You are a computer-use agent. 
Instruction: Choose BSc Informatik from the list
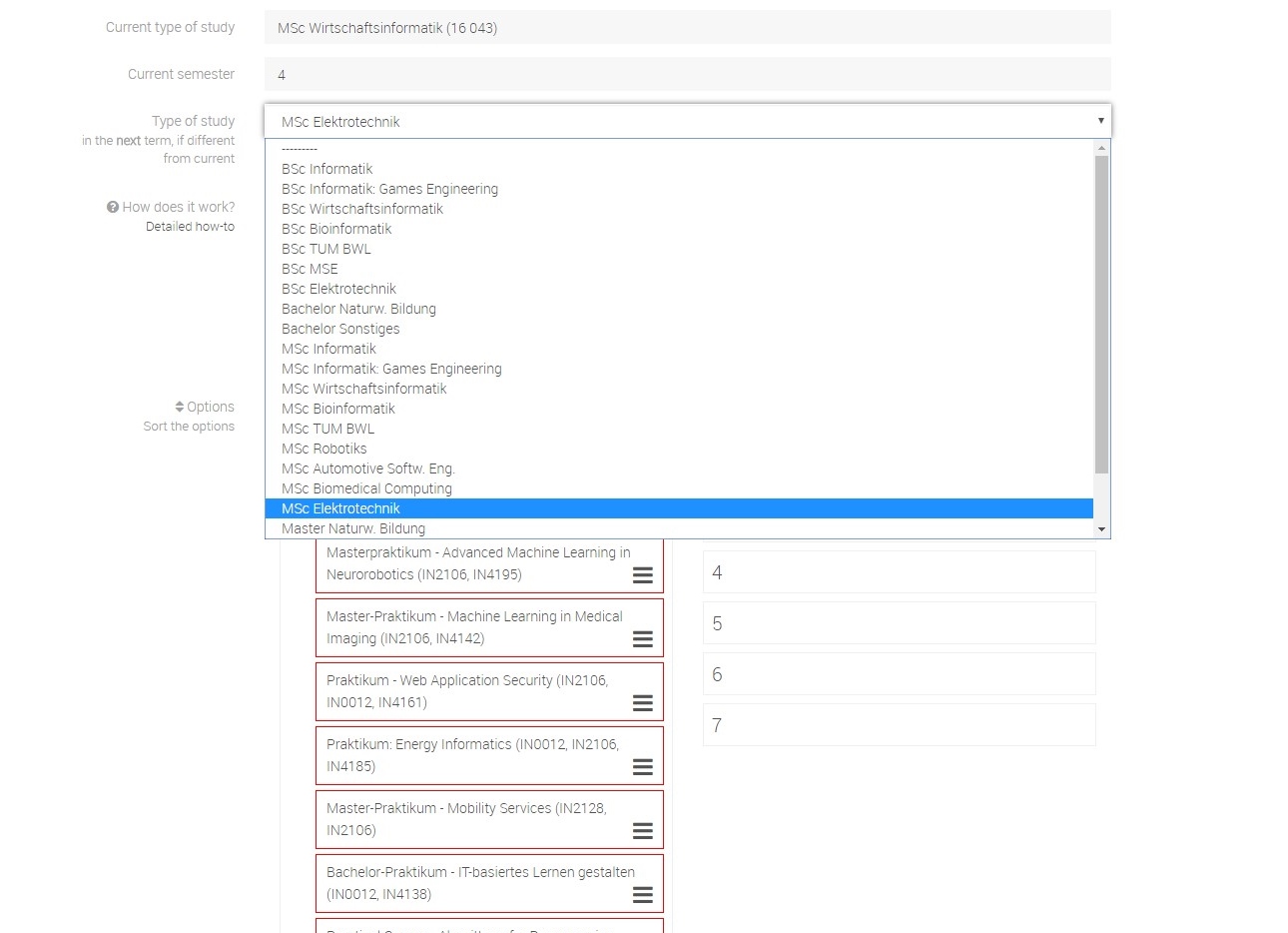coord(679,169)
